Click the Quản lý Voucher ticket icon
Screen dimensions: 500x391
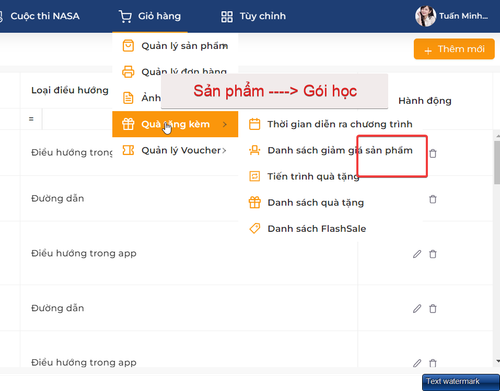[128, 150]
